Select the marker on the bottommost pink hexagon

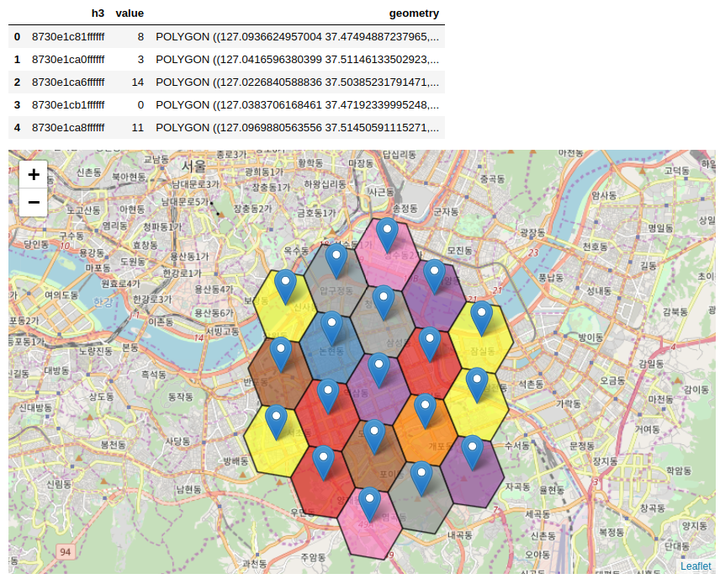(x=370, y=505)
